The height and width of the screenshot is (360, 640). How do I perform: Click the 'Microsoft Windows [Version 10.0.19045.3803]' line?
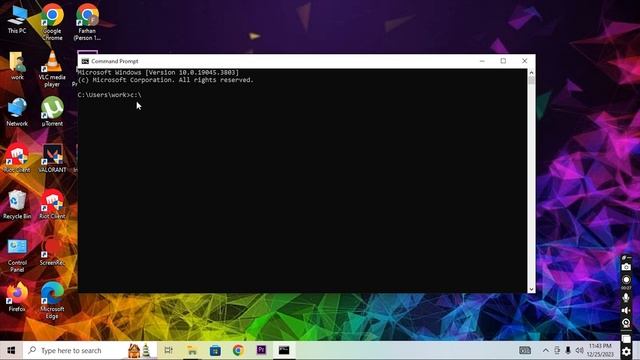[158, 72]
